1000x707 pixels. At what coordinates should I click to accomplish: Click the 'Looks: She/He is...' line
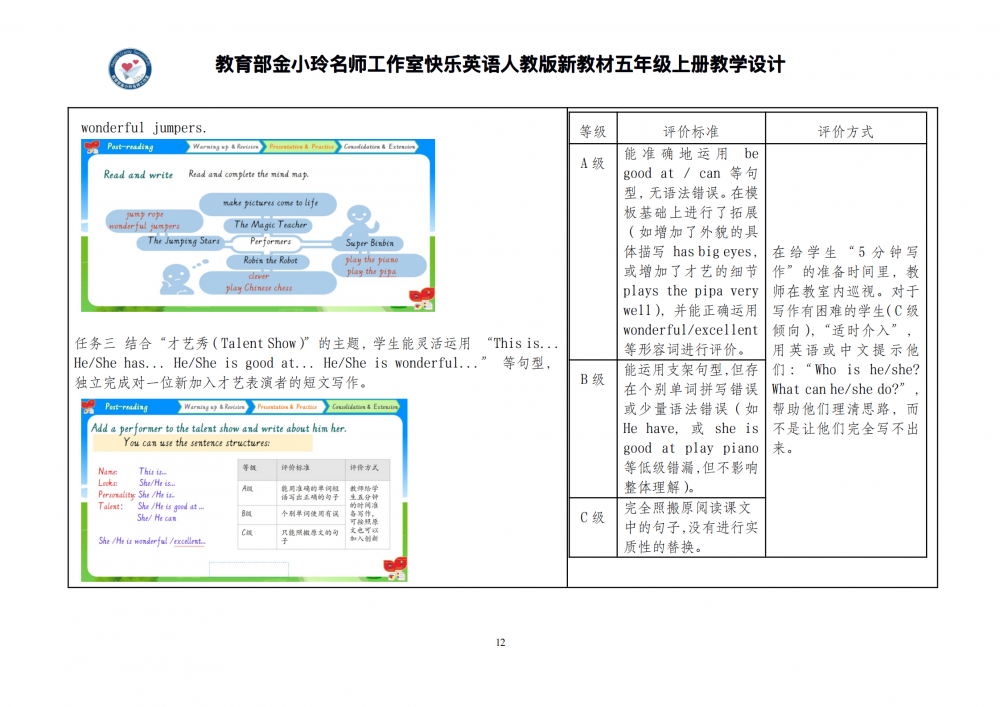pyautogui.click(x=136, y=483)
